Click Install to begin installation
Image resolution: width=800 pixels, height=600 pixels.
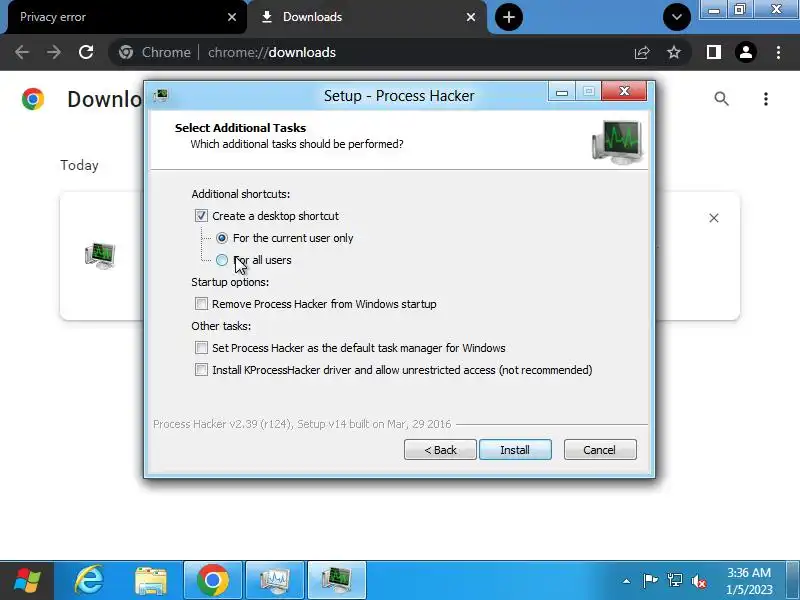click(x=515, y=449)
